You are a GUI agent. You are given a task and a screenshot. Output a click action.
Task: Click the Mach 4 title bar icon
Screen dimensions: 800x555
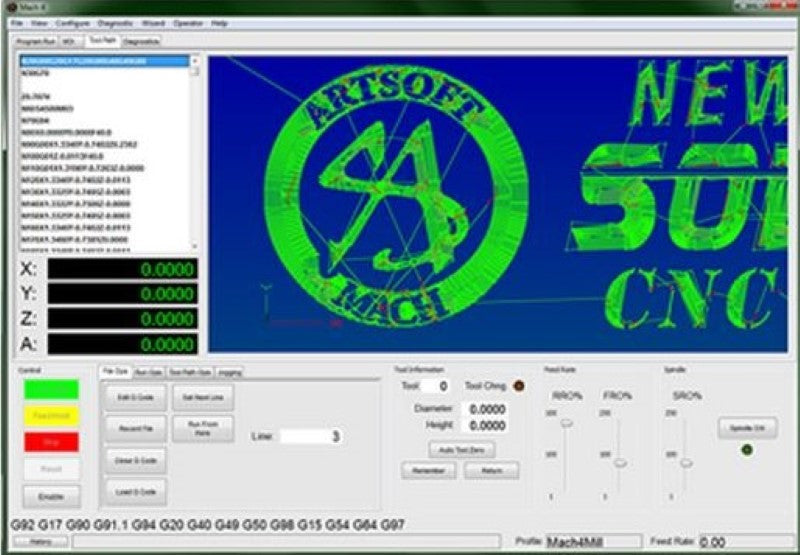[9, 7]
